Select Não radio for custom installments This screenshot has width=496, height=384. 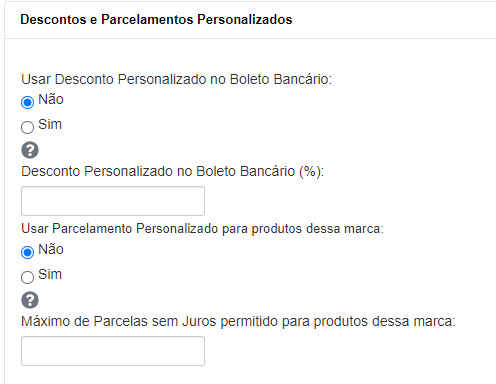point(27,252)
